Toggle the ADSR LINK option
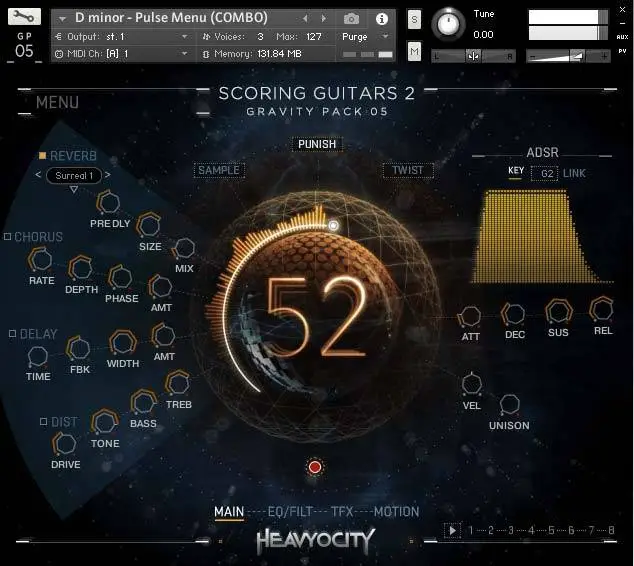This screenshot has height=566, width=634. (574, 173)
